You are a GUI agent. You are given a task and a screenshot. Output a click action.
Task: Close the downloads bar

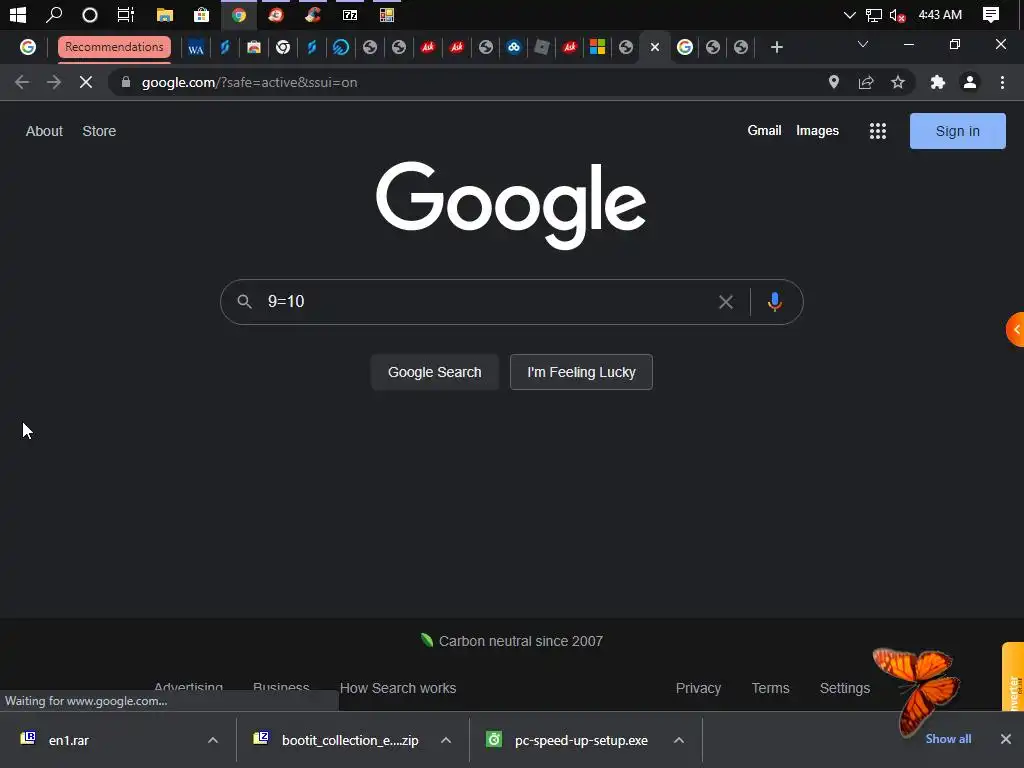click(x=1006, y=739)
